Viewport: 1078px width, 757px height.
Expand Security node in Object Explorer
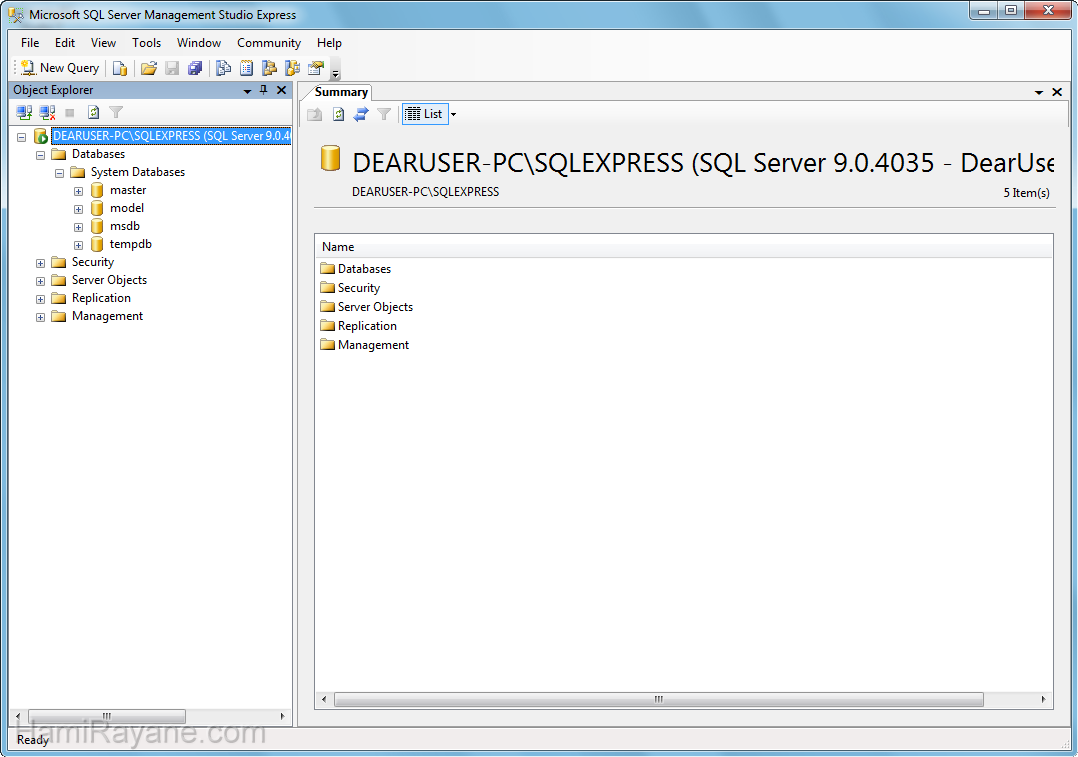point(41,263)
